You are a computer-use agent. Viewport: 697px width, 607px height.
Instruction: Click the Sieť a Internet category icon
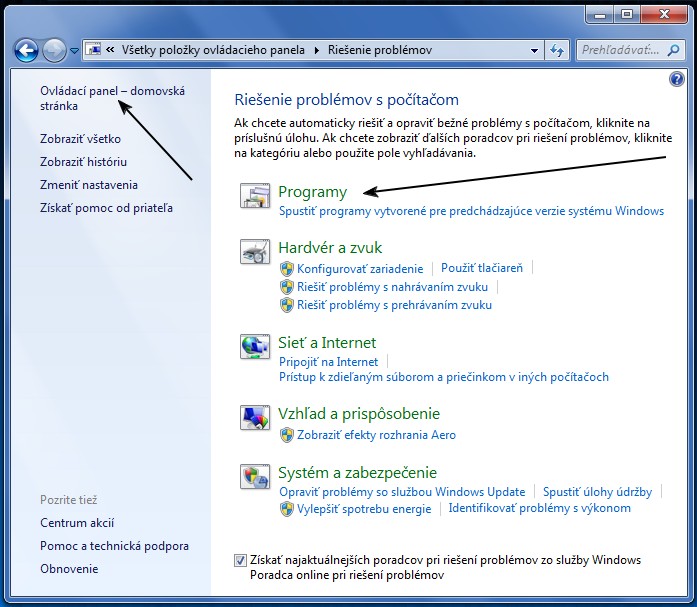pos(255,347)
